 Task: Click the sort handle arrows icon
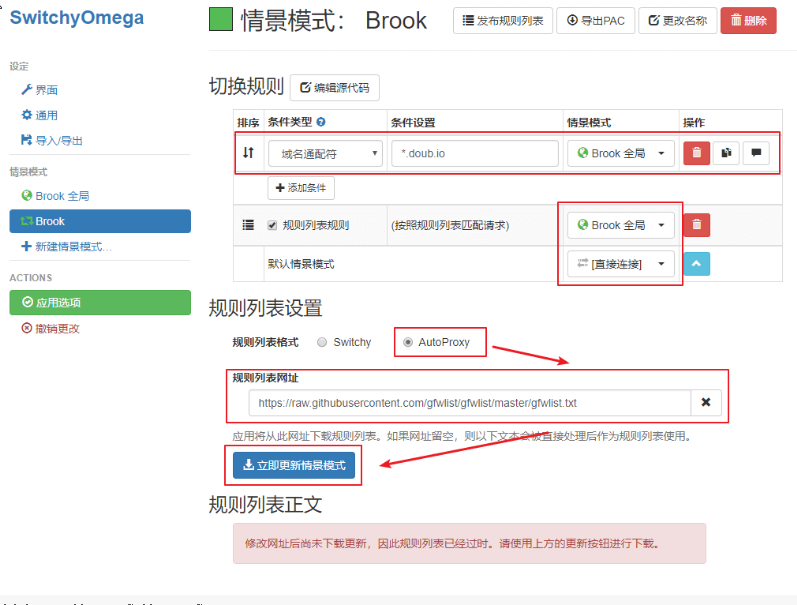[x=248, y=153]
